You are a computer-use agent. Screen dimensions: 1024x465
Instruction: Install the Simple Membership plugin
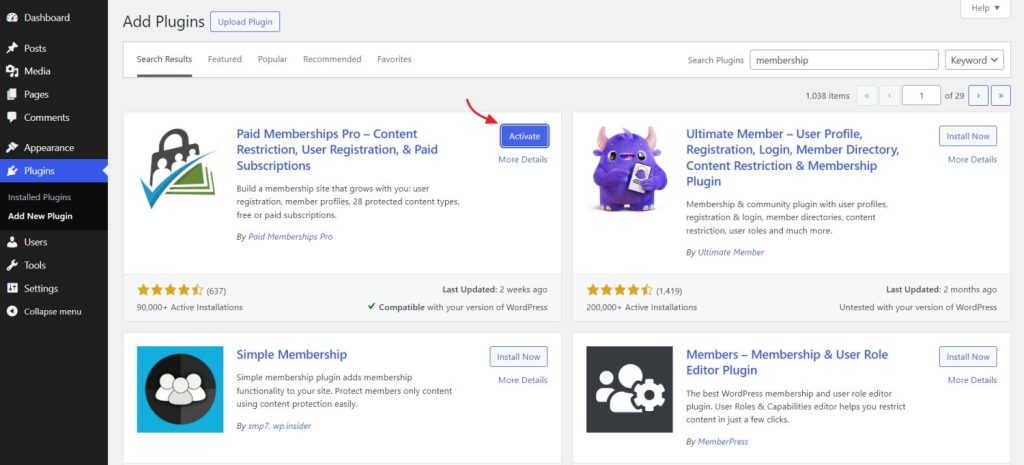point(519,357)
